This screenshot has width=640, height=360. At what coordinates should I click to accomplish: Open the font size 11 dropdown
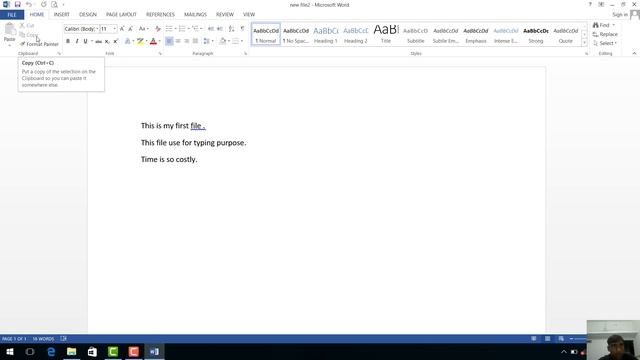115,29
